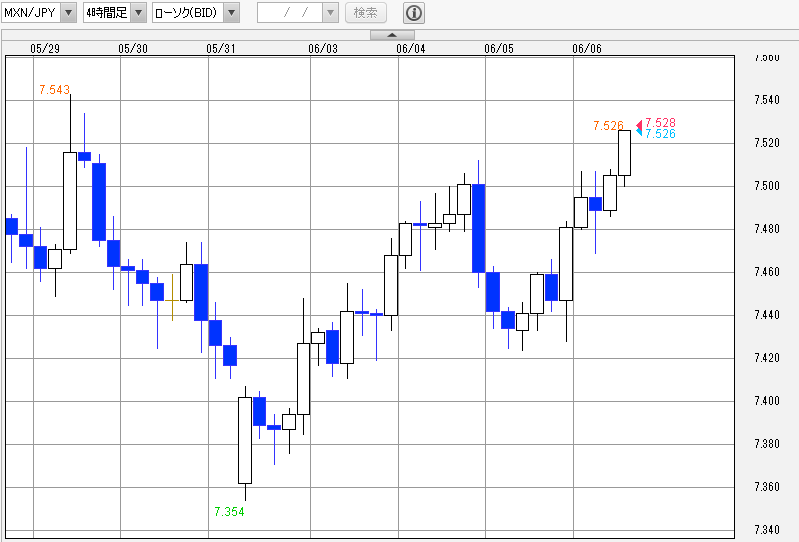Select the latest white candle near 7.526
Image resolution: width=799 pixels, height=542 pixels.
coord(625,153)
